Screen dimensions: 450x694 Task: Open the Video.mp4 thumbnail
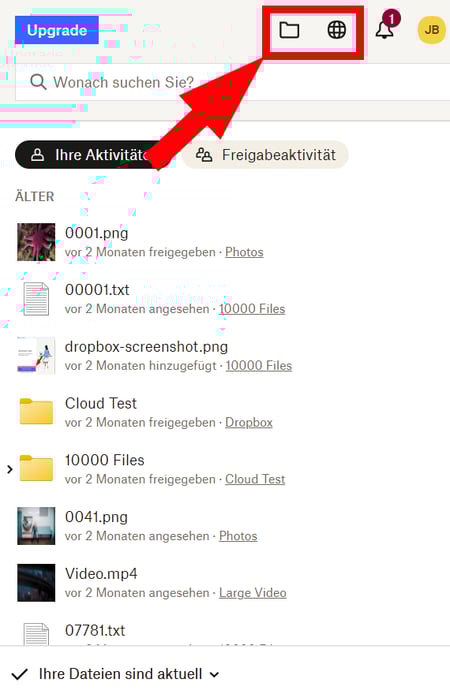(x=36, y=582)
